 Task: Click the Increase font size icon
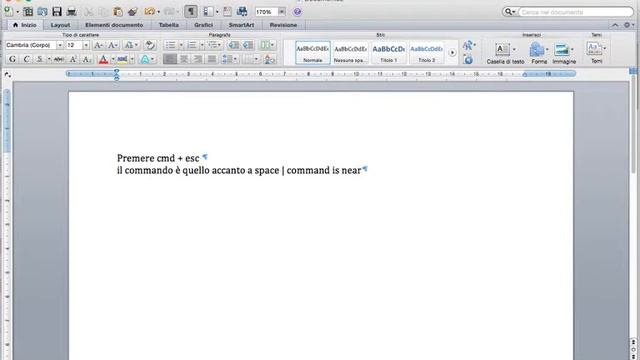[x=98, y=45]
